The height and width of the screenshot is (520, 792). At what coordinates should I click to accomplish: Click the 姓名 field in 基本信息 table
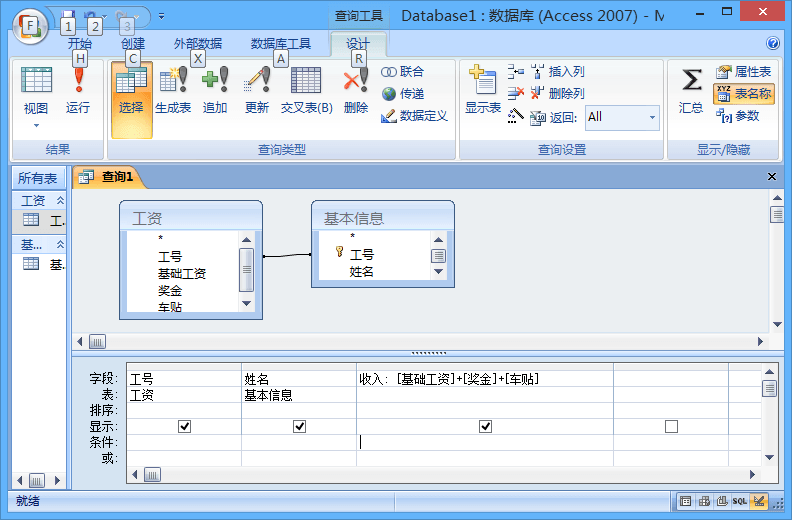click(362, 271)
